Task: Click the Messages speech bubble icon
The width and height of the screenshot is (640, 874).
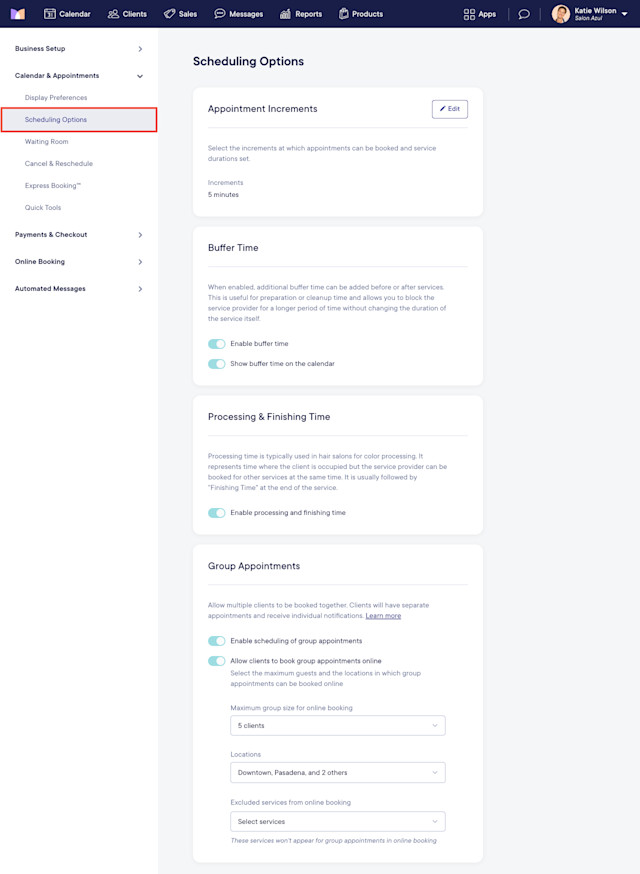Action: click(x=220, y=14)
